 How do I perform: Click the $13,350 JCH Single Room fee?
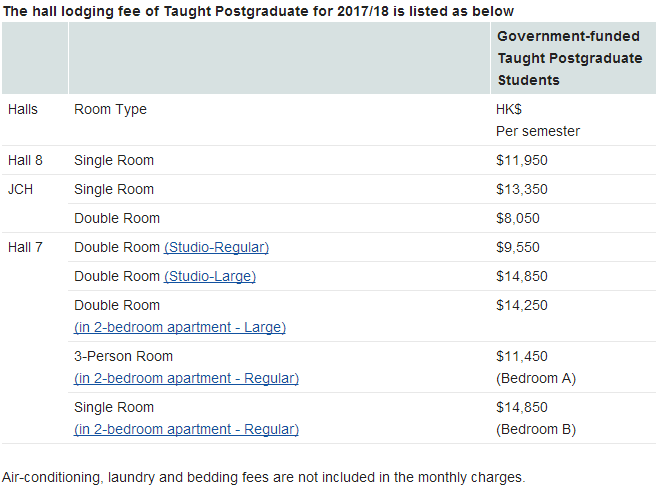pyautogui.click(x=522, y=189)
